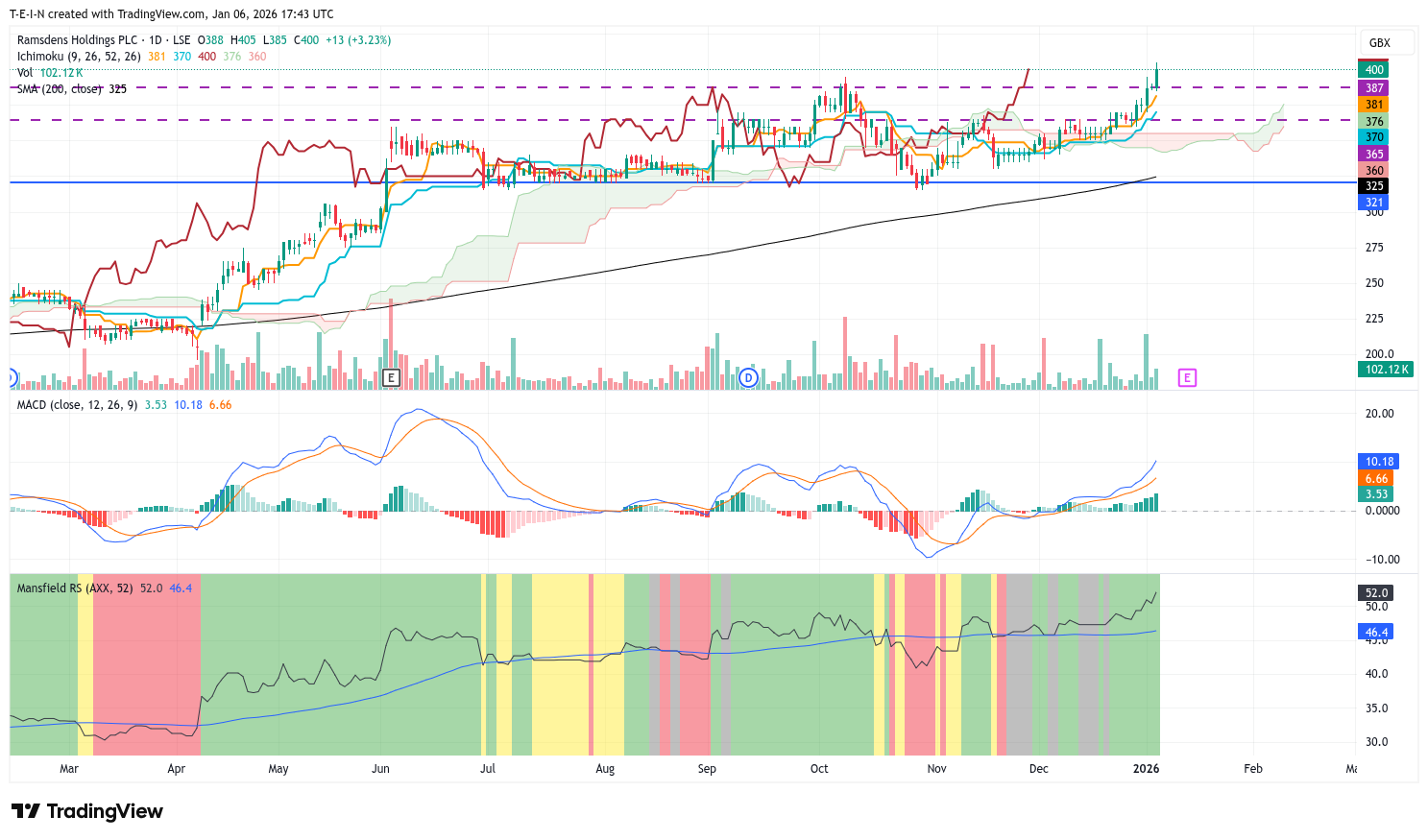Click the Sep label on the time axis
This screenshot has width=1428, height=840.
tap(707, 768)
